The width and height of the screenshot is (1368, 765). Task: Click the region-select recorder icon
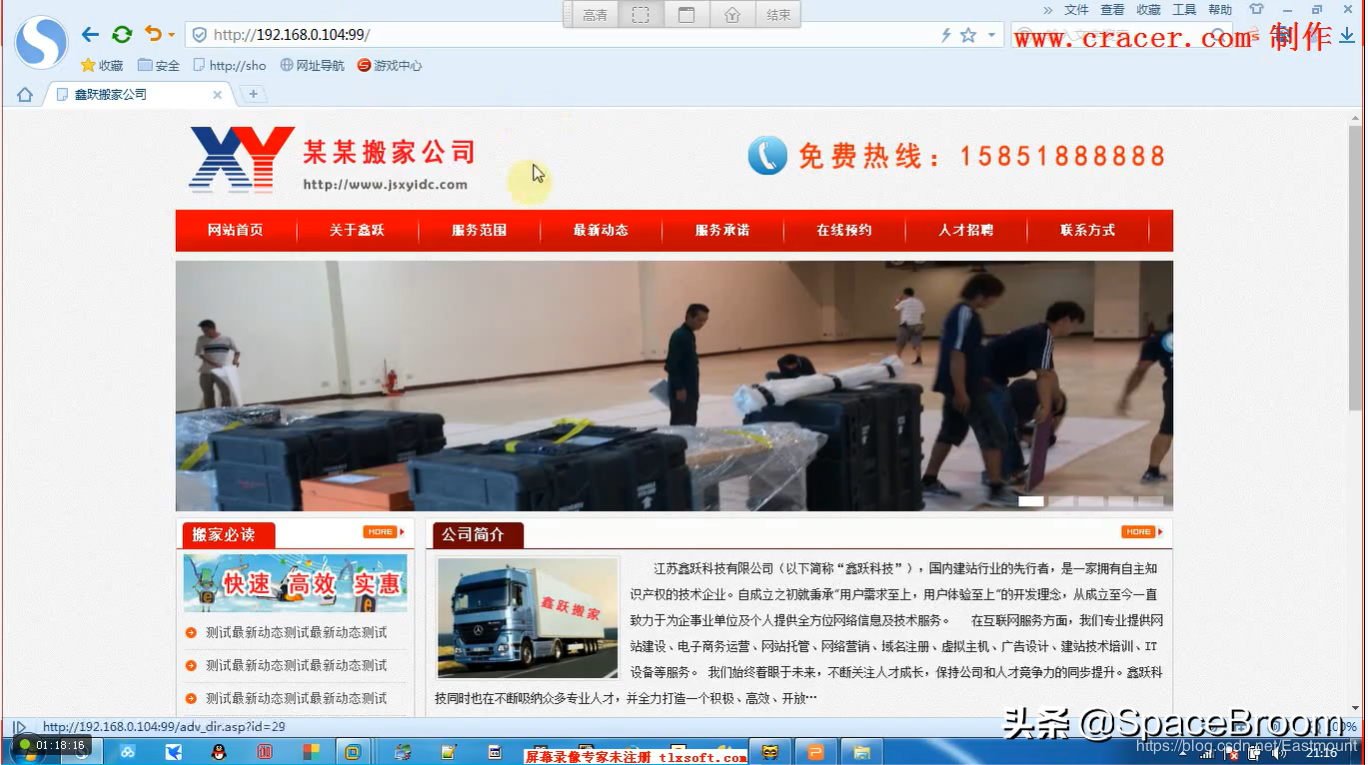[641, 15]
